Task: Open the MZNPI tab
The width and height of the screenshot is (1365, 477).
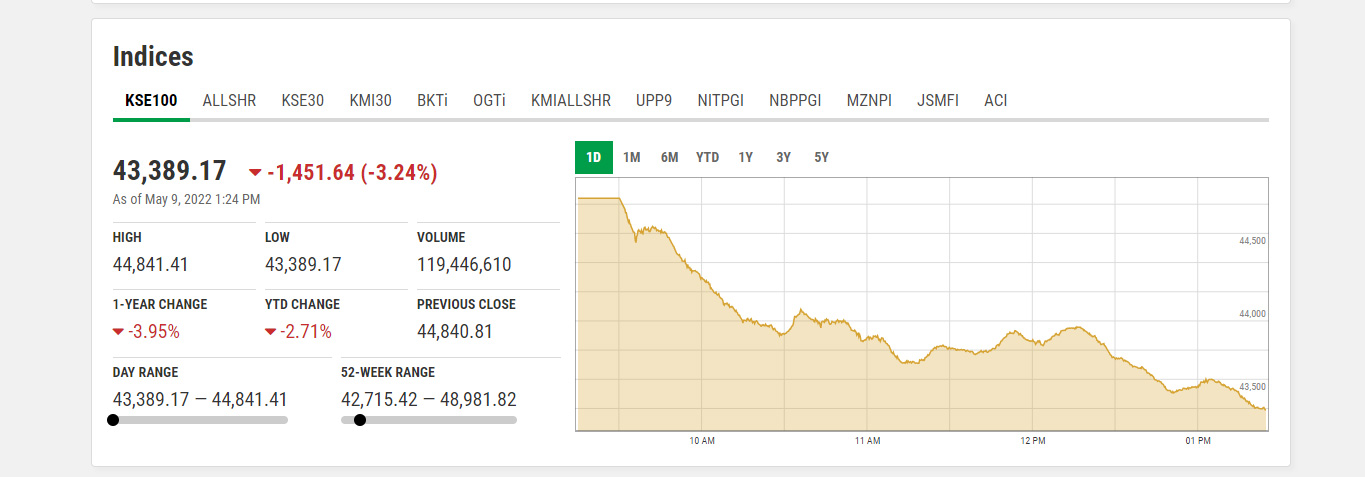Action: point(869,101)
